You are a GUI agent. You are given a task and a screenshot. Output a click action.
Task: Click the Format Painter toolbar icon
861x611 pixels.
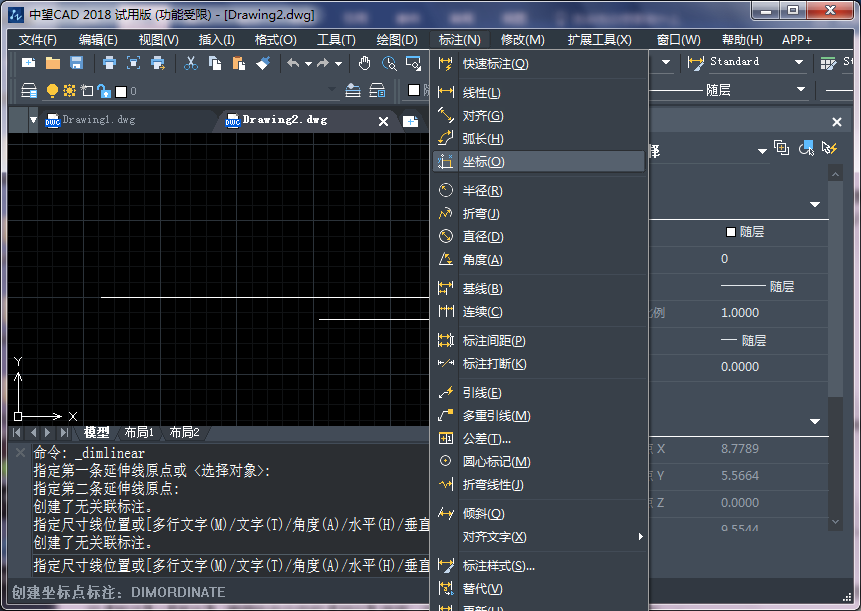[x=263, y=62]
